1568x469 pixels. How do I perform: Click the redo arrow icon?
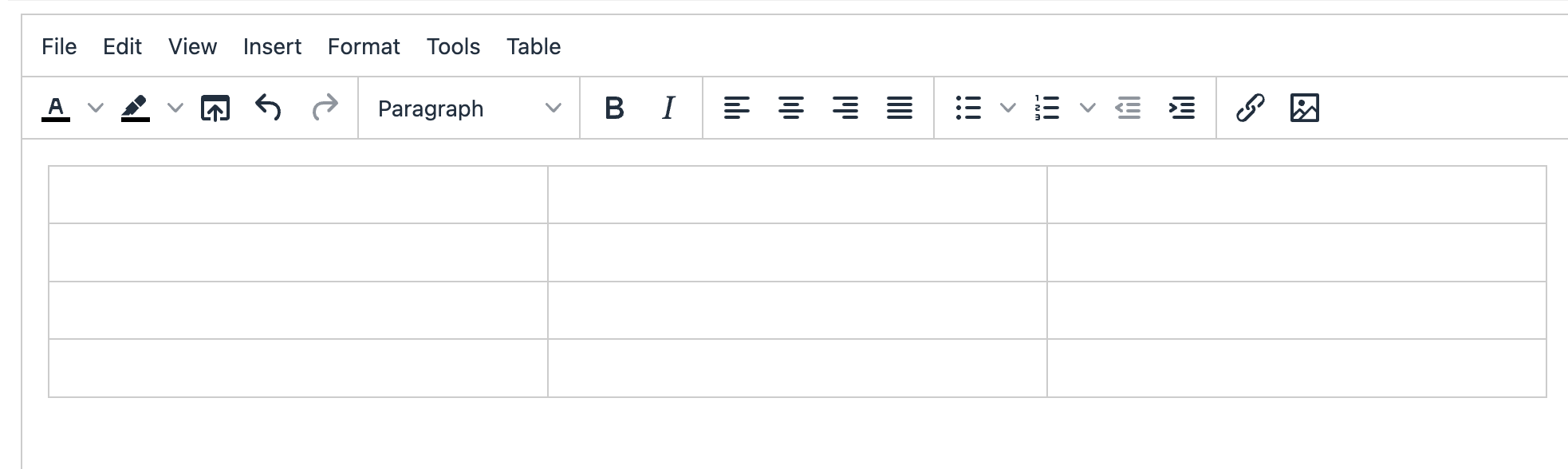(325, 108)
